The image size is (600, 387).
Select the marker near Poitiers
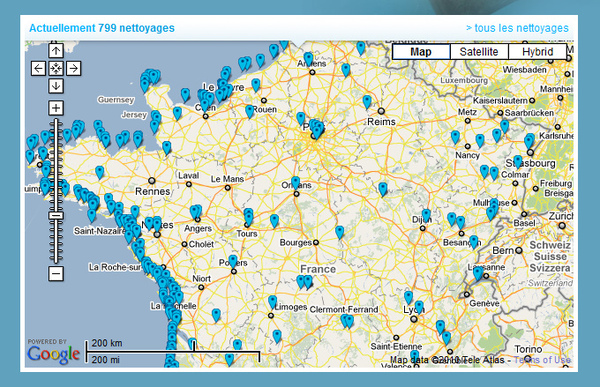pos(233,261)
